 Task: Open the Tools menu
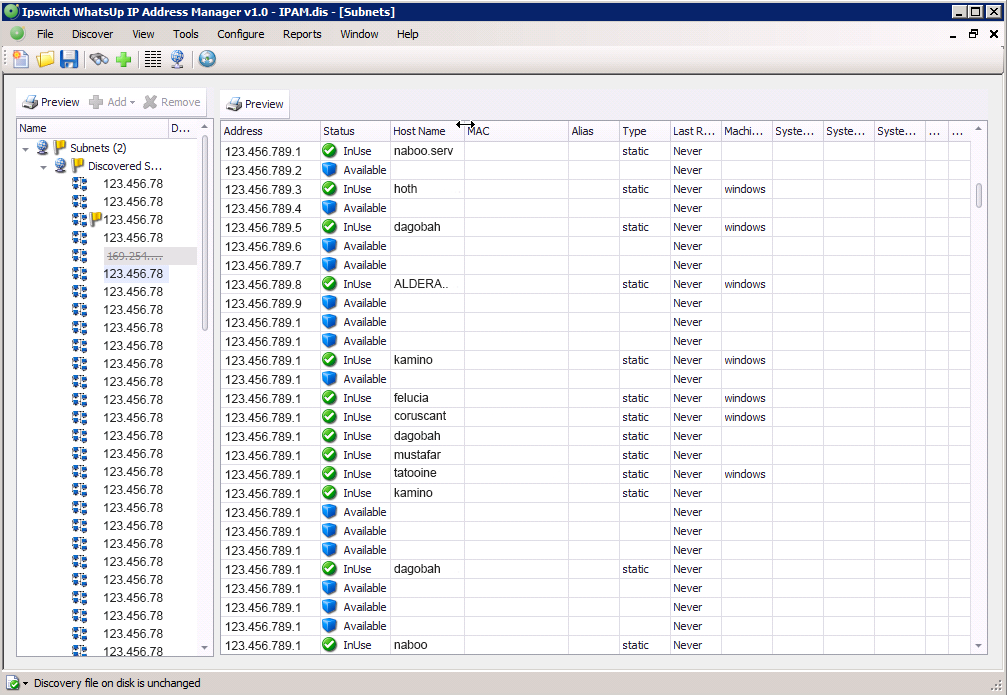pyautogui.click(x=186, y=34)
